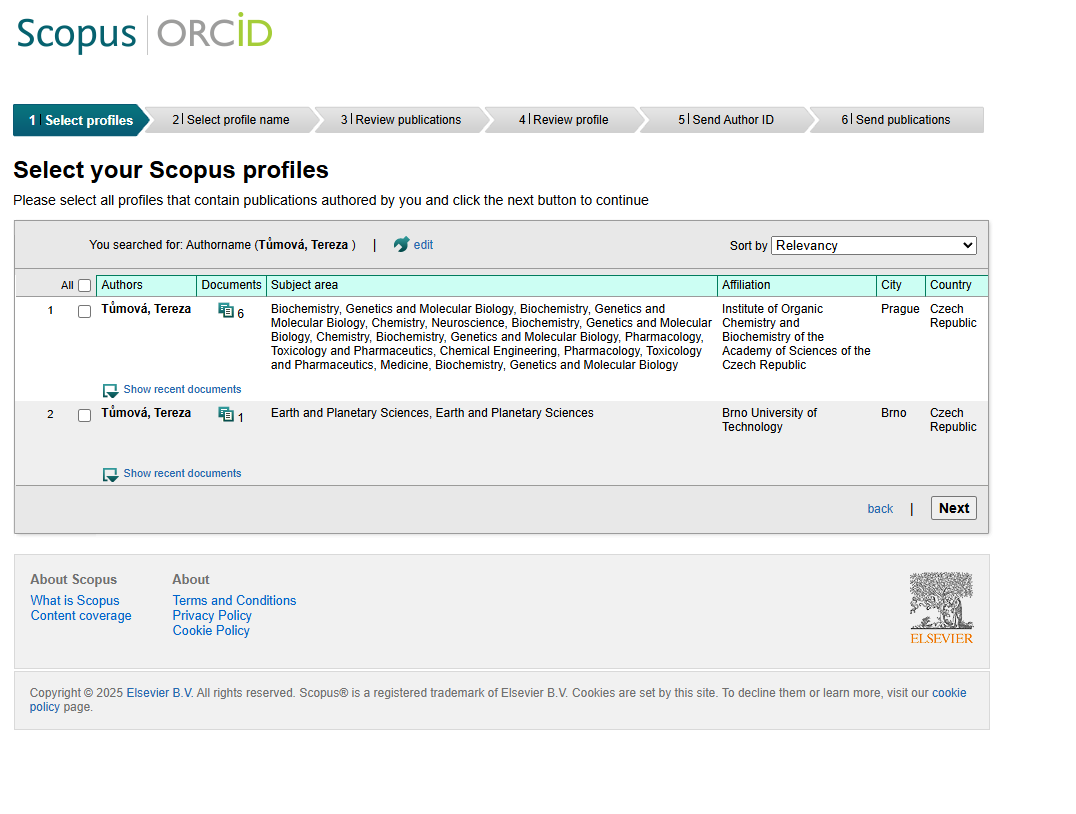
Task: Click the Documents column header
Action: pyautogui.click(x=231, y=286)
